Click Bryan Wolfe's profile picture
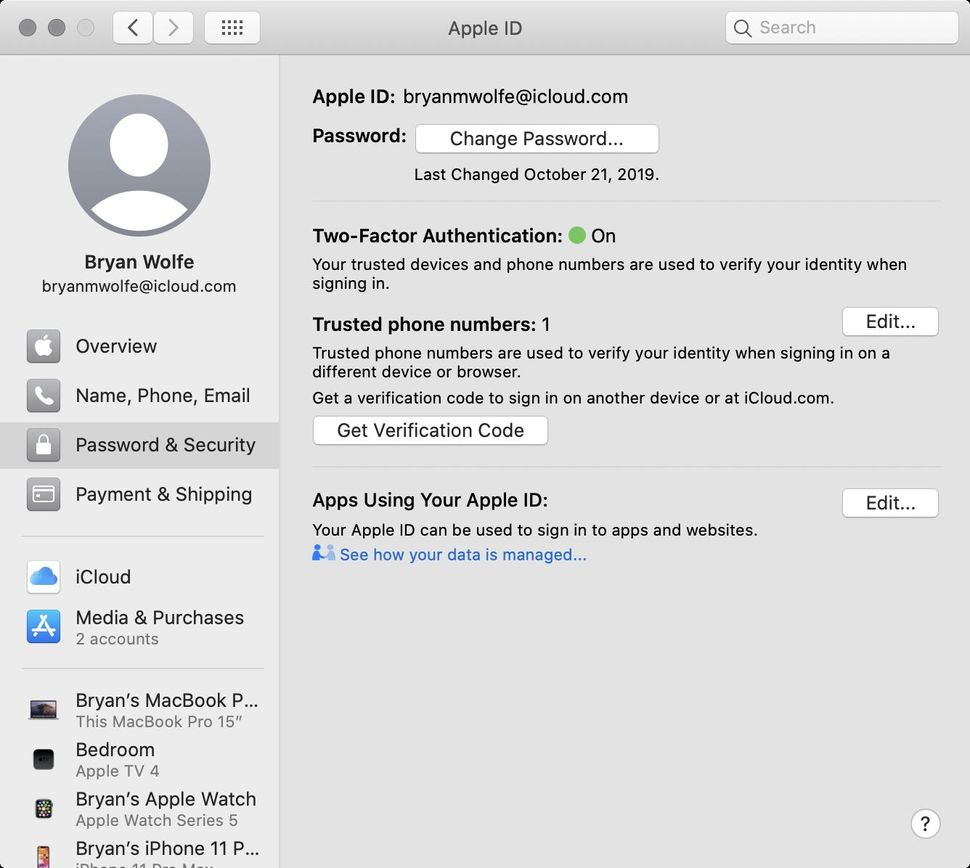This screenshot has height=868, width=970. (138, 166)
